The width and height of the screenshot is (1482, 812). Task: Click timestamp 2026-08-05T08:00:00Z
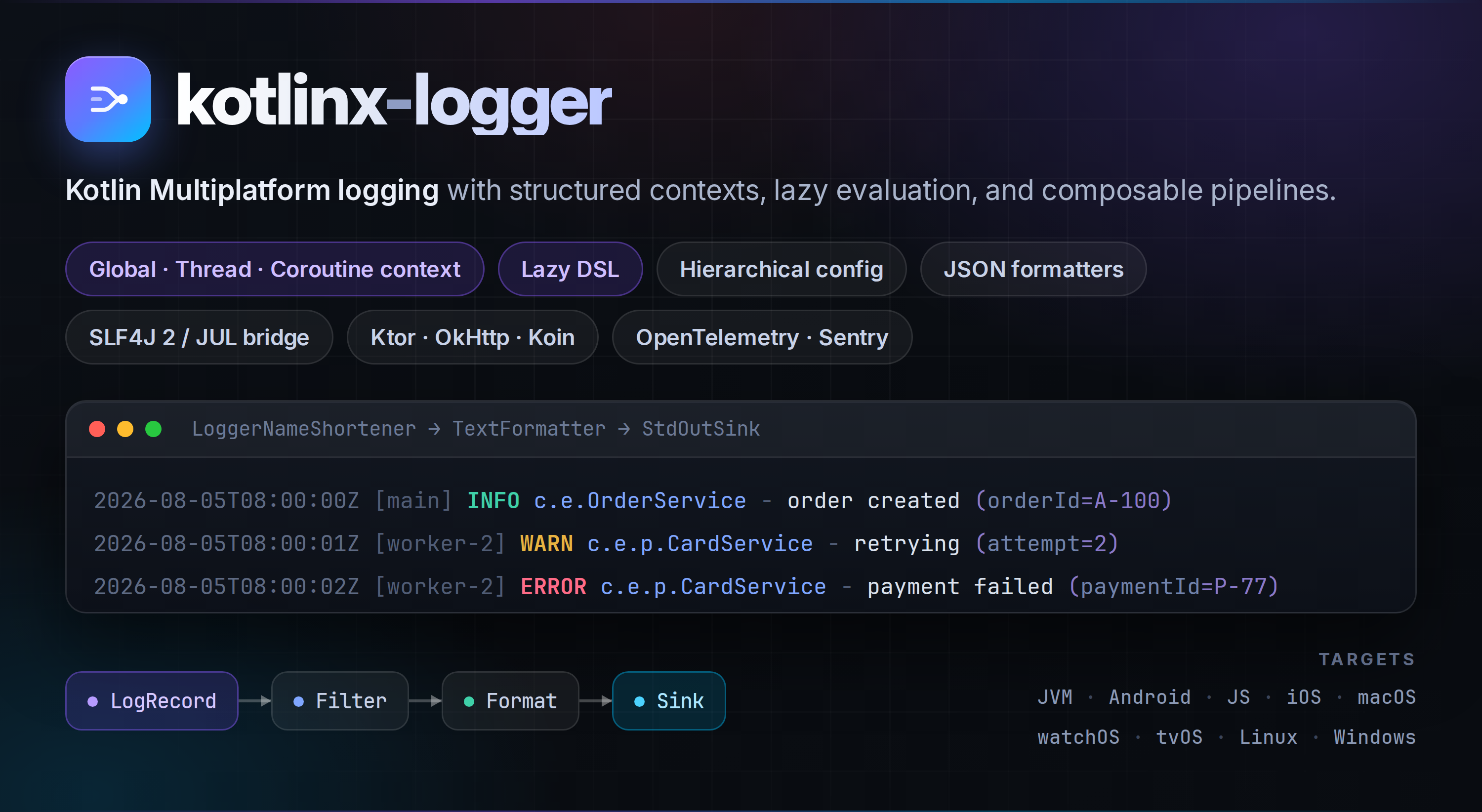(227, 500)
